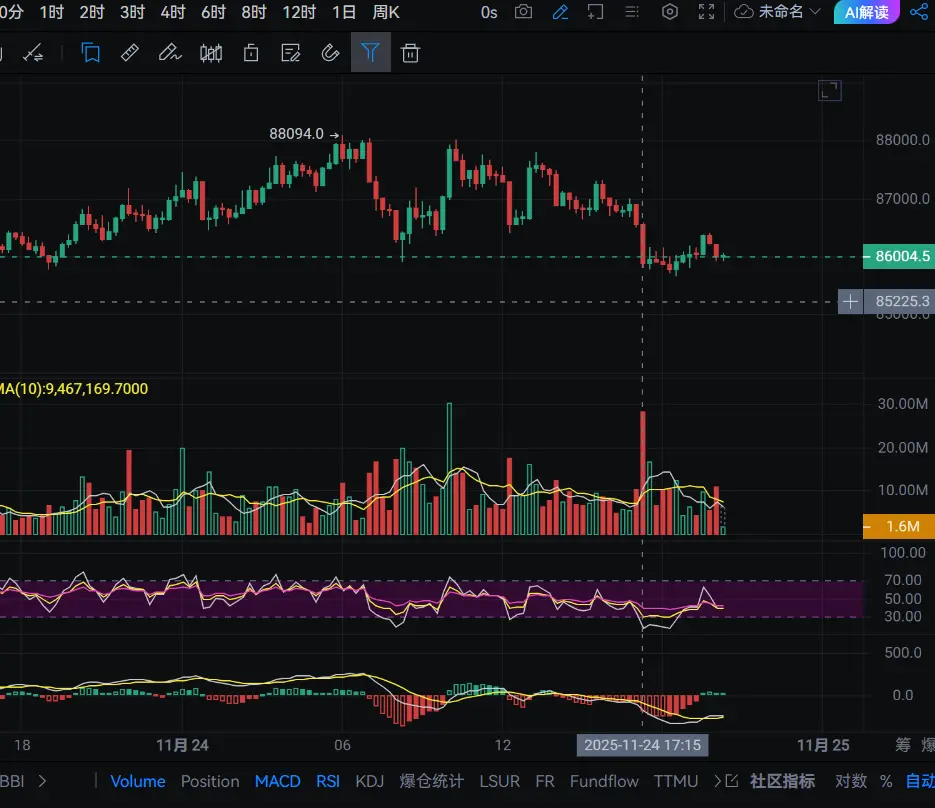Open chart settings hexagon icon
The width and height of the screenshot is (935, 808).
[670, 12]
